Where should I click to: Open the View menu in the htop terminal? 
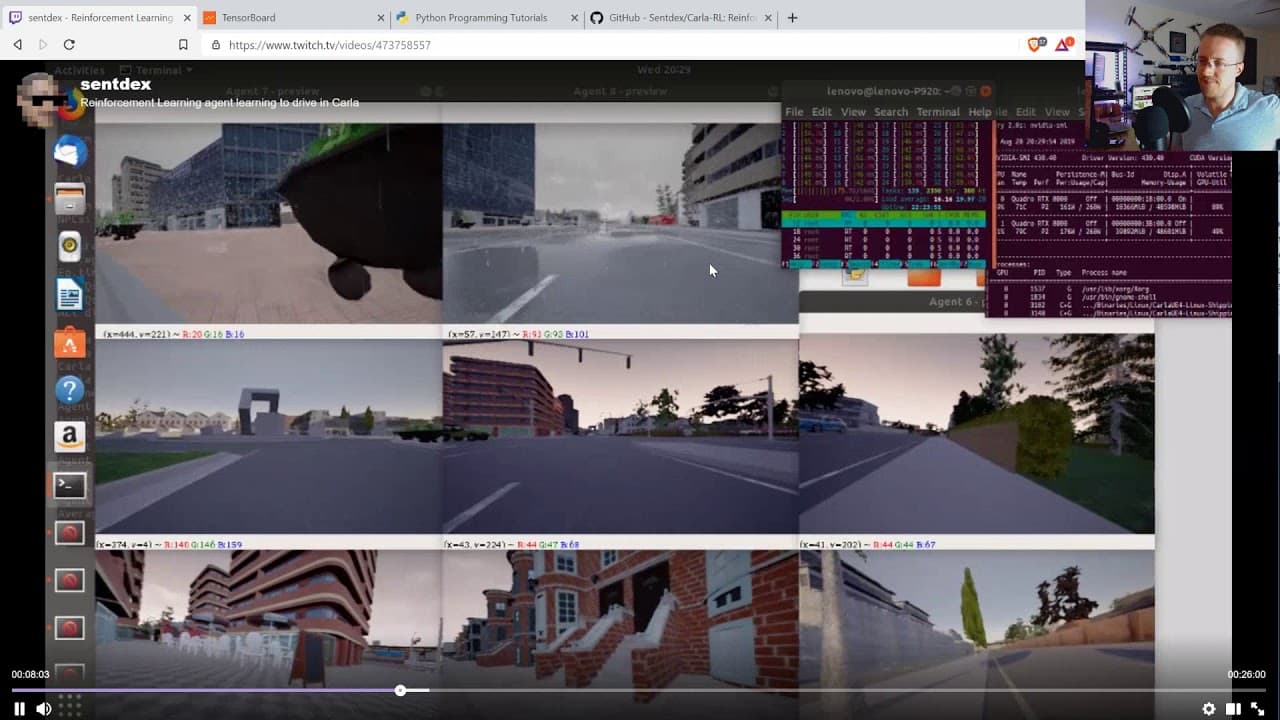[x=853, y=112]
